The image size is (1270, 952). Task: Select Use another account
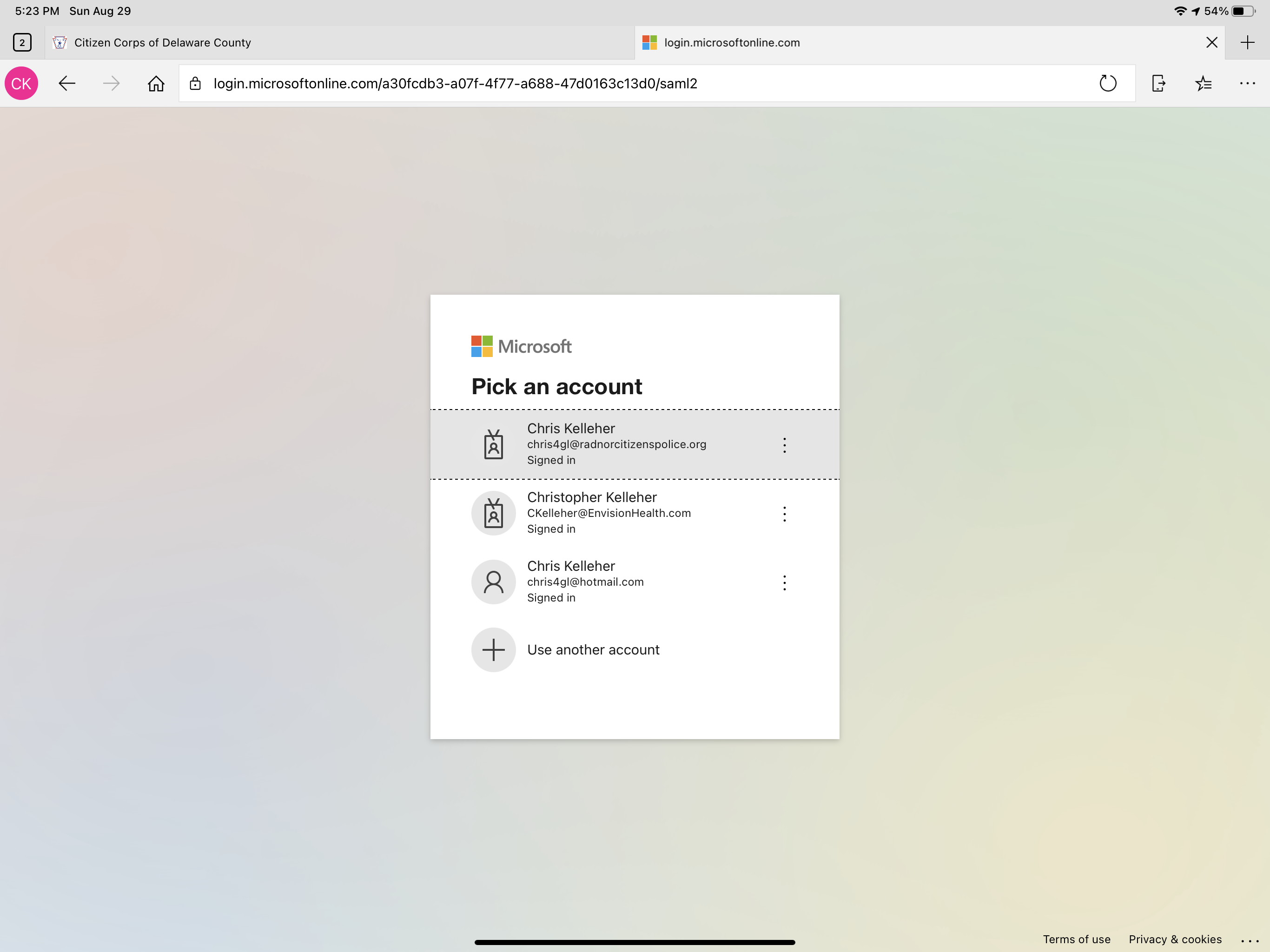[635, 650]
